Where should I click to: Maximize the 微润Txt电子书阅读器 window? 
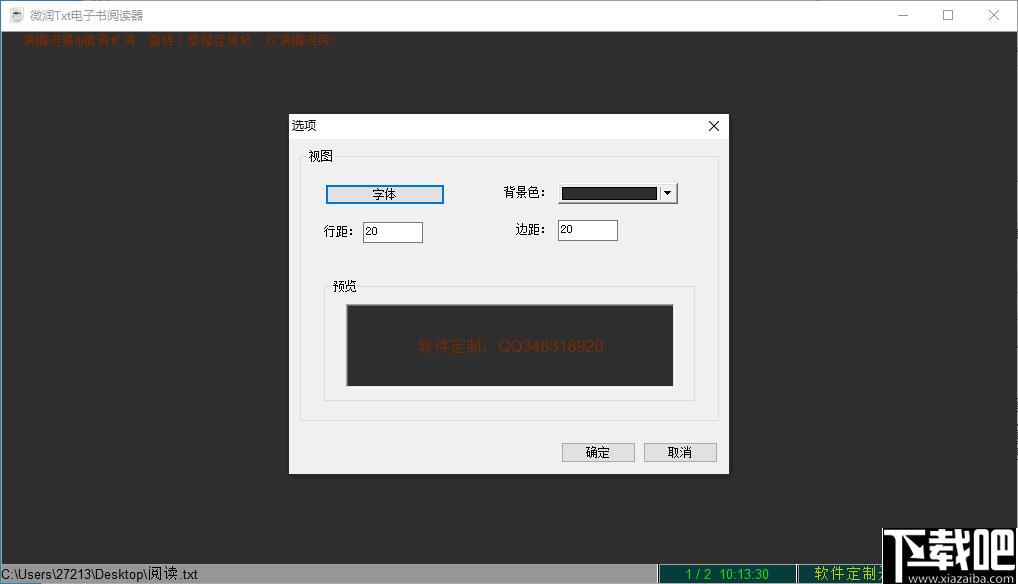click(x=948, y=15)
